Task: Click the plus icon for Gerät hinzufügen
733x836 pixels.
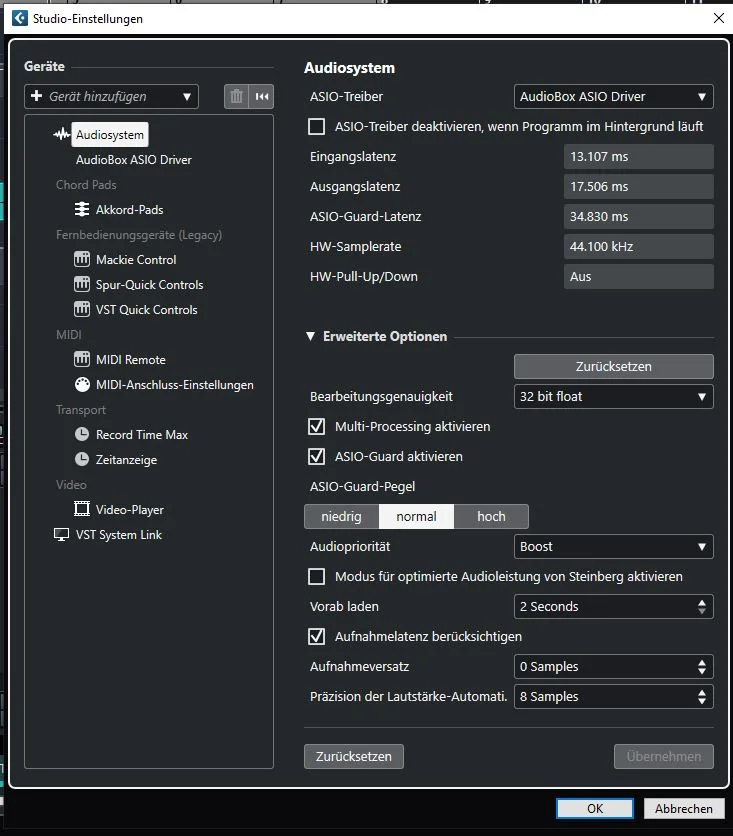Action: (37, 96)
